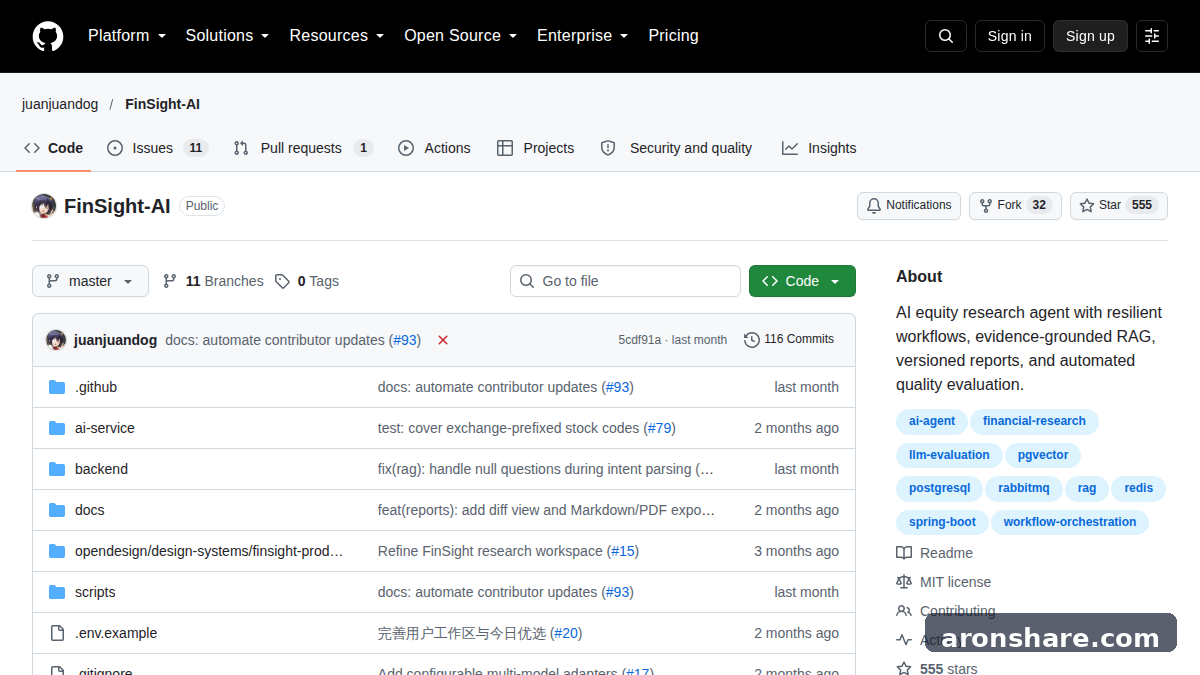Switch to the Issues tab
Screen dimensions: 1200x675
(x=157, y=148)
